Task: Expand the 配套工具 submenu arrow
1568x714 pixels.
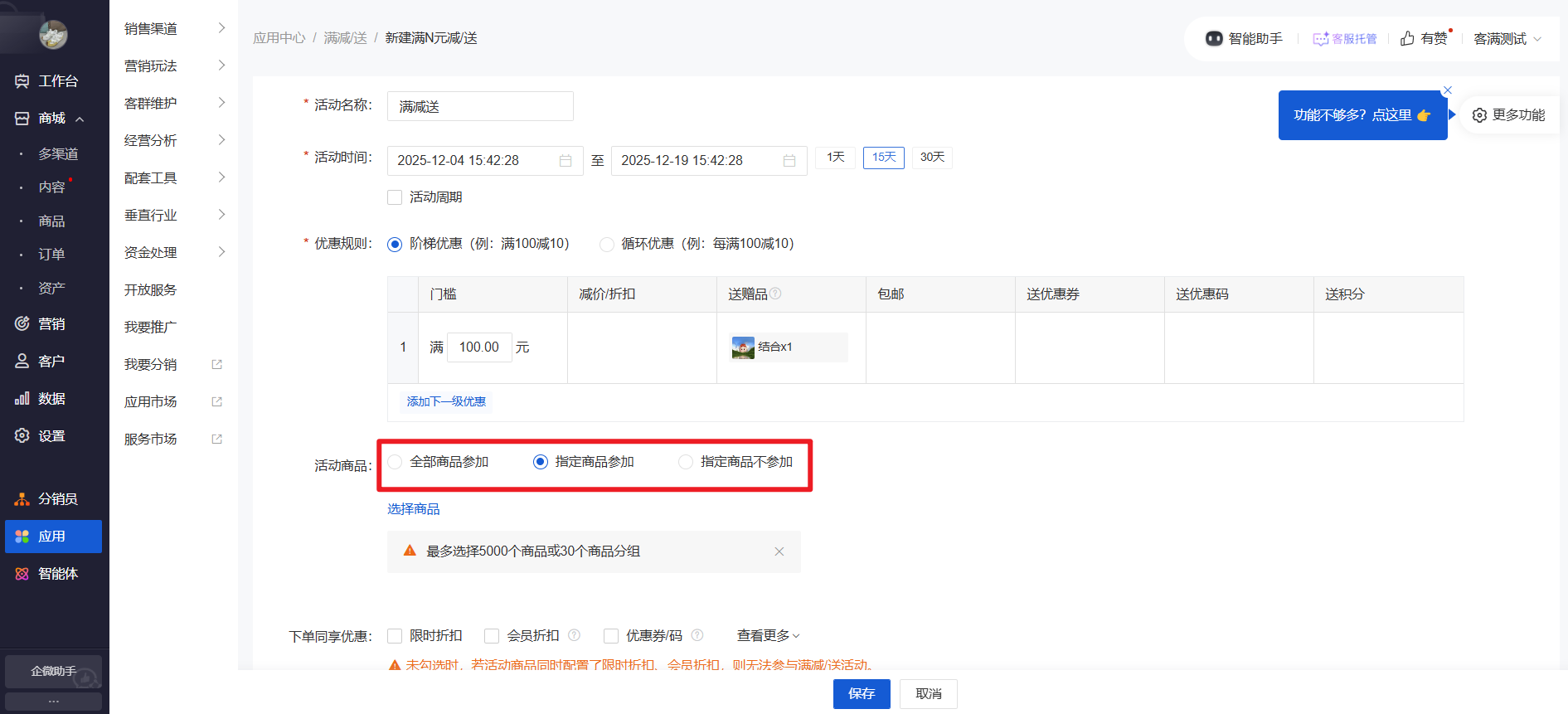Action: tap(221, 177)
